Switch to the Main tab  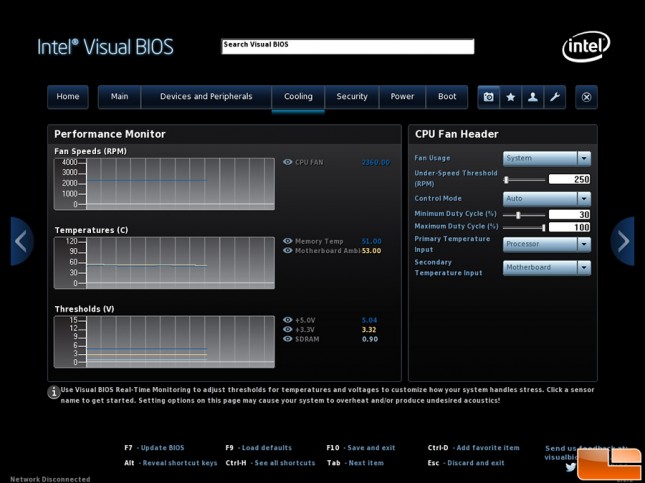click(x=119, y=97)
